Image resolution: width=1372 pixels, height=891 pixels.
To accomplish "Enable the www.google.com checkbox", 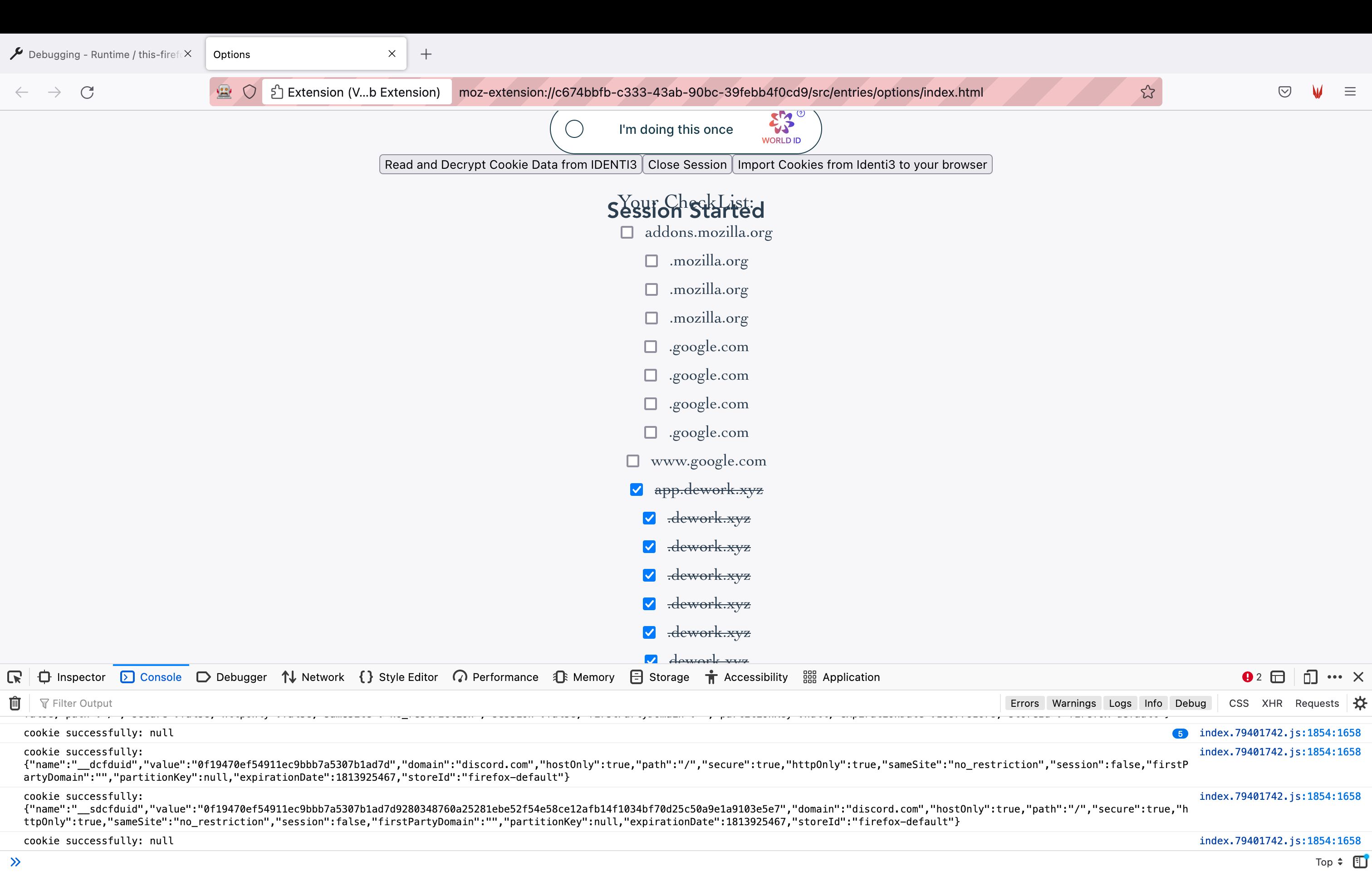I will click(632, 460).
